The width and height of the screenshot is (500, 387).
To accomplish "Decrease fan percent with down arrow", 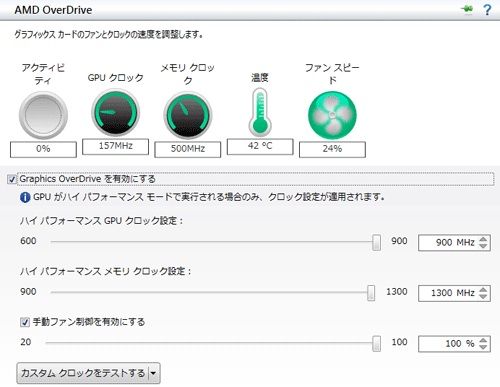I will tap(483, 347).
